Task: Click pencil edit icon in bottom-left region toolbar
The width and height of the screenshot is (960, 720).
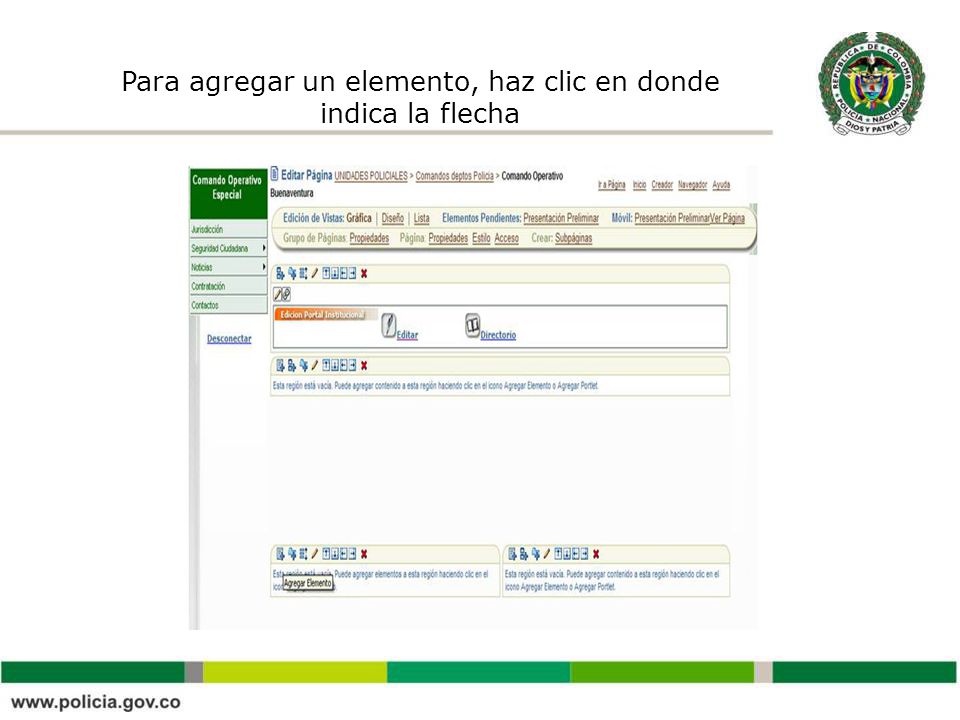Action: pos(315,554)
